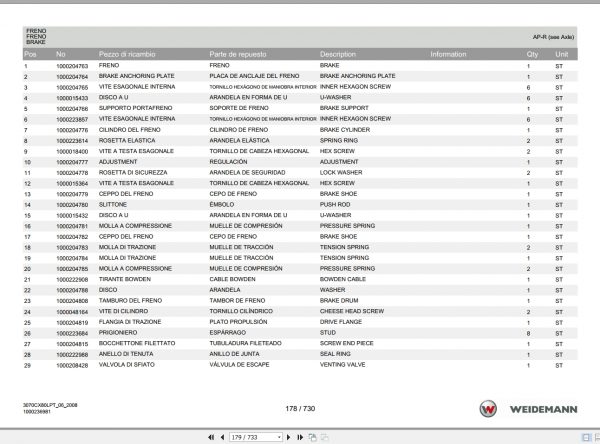Click 'BOWDEN CABLE' description
Viewport: 600px width, 444px height.
[343, 279]
